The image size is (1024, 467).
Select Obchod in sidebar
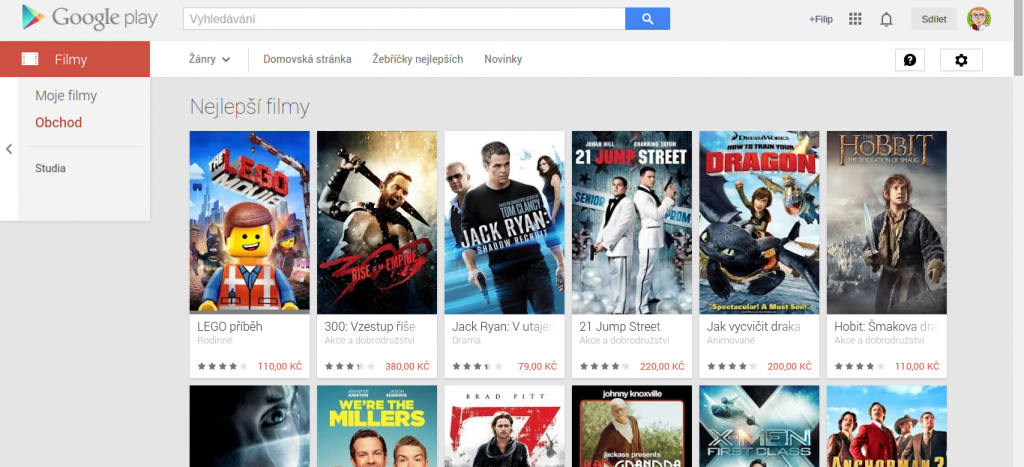coord(59,123)
